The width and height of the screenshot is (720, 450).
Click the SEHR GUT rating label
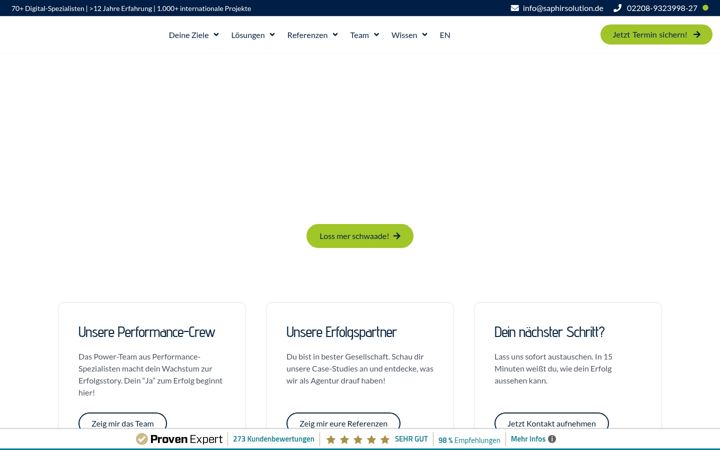(x=411, y=439)
